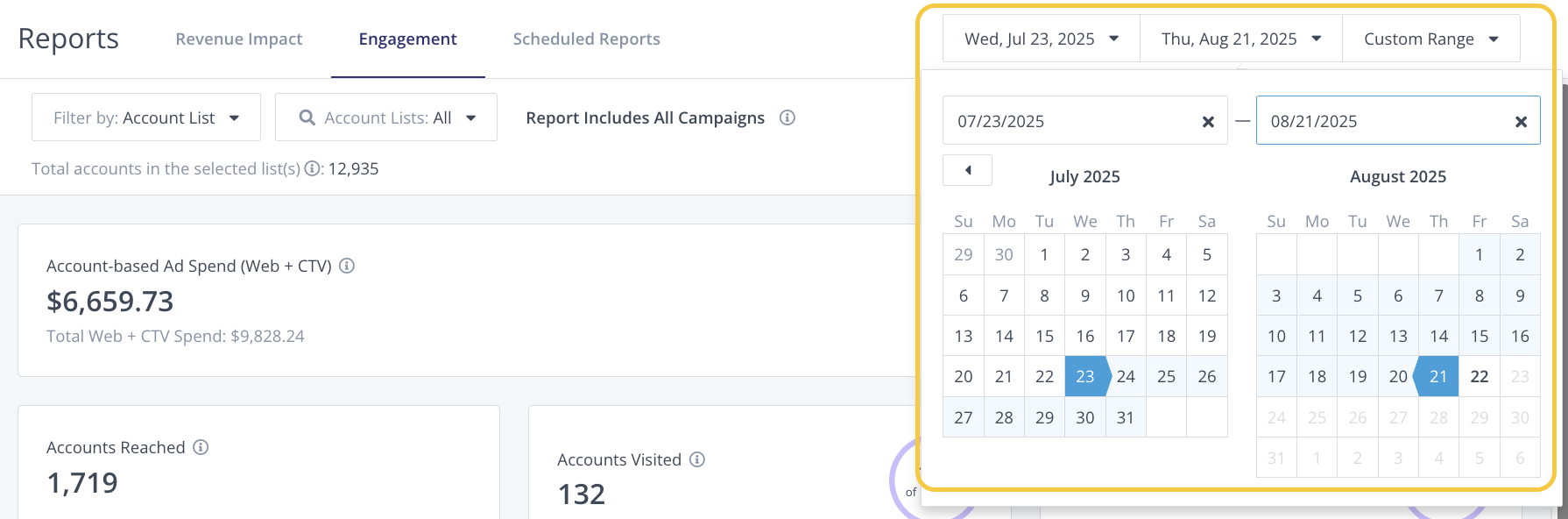This screenshot has height=519, width=1568.
Task: Expand the Account Lists: All dropdown
Action: pyautogui.click(x=386, y=117)
